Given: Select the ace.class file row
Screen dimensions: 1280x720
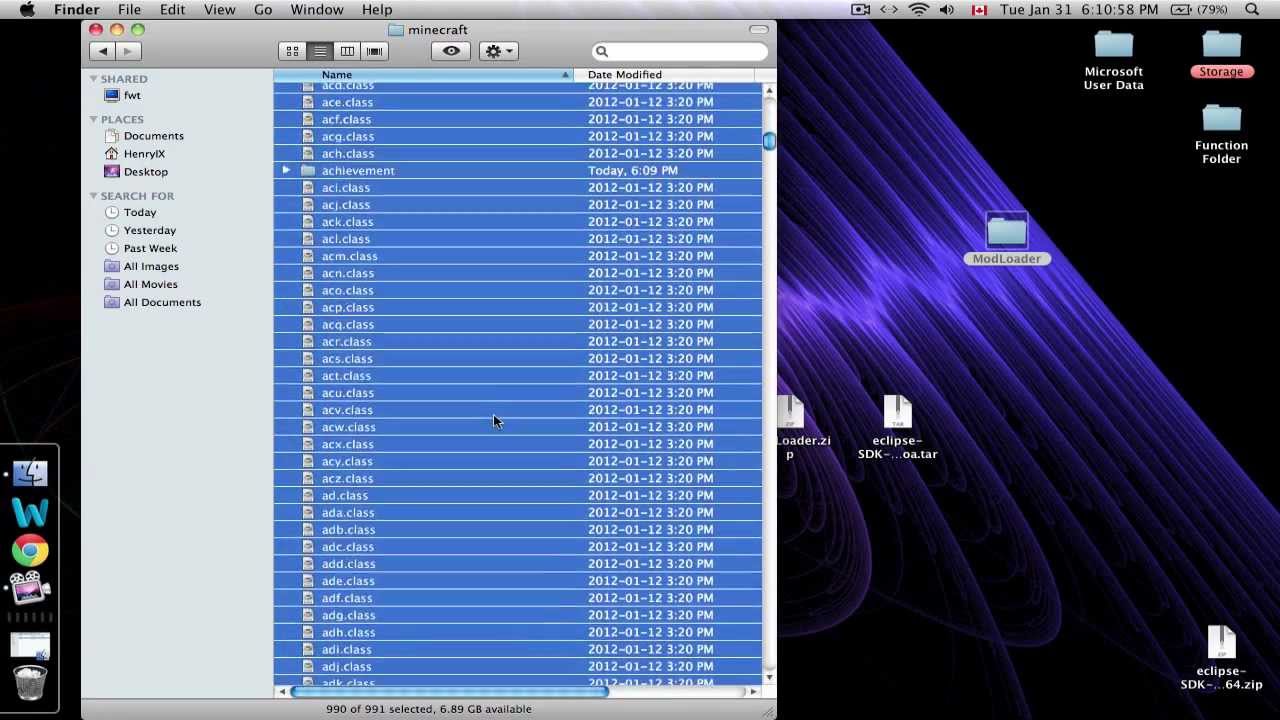Looking at the screenshot, I should [518, 102].
